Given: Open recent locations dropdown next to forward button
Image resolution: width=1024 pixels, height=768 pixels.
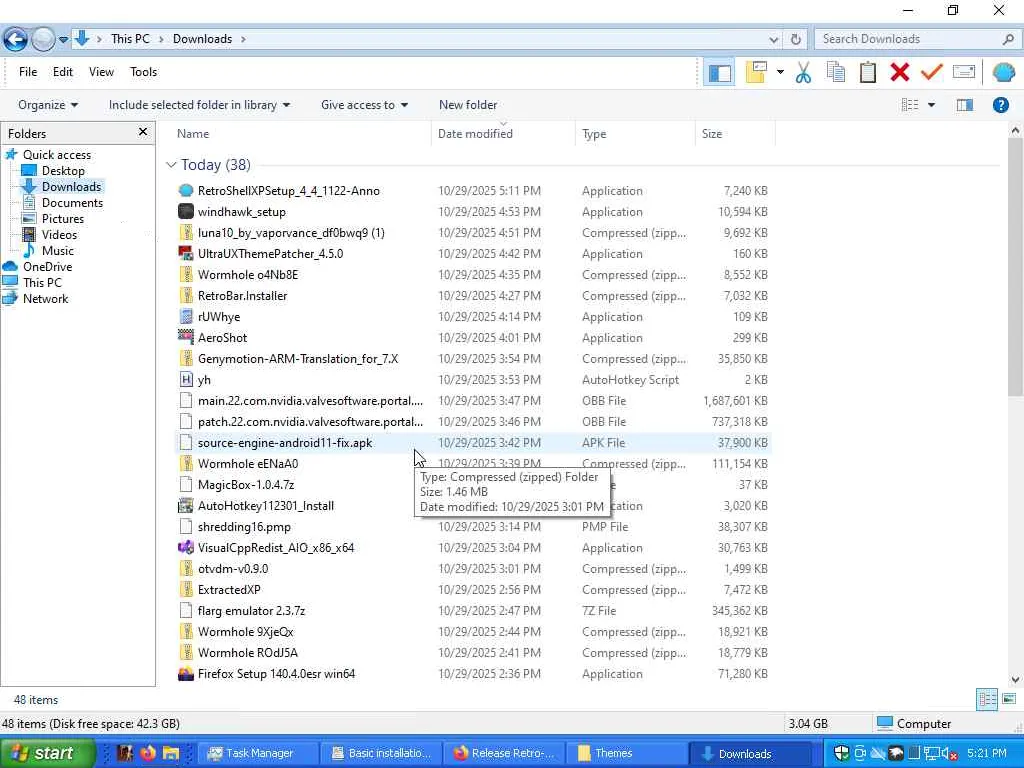Looking at the screenshot, I should (x=63, y=40).
